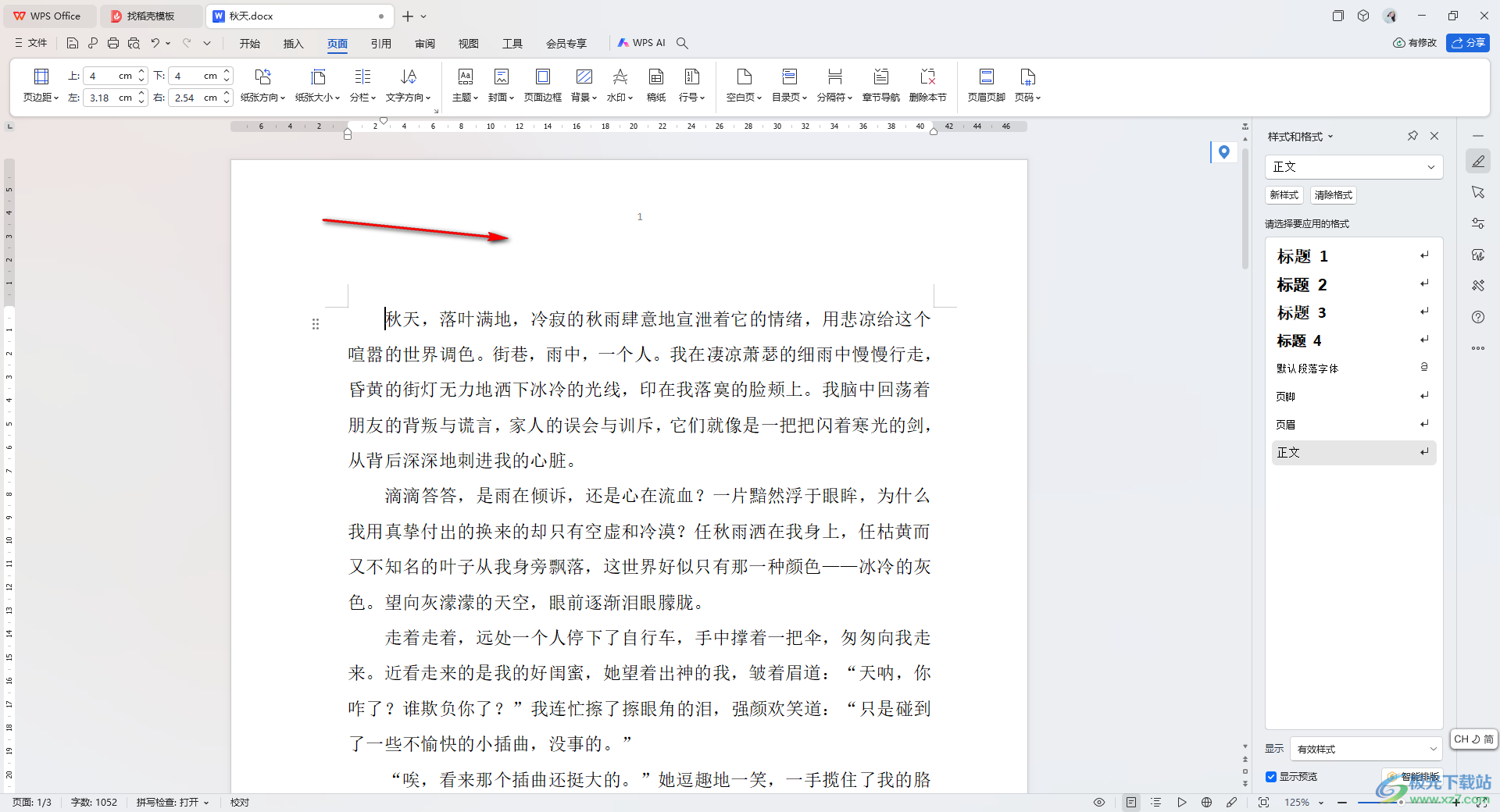Open the 页码 page number option
Screen dimensions: 1500x812
[x=1027, y=85]
